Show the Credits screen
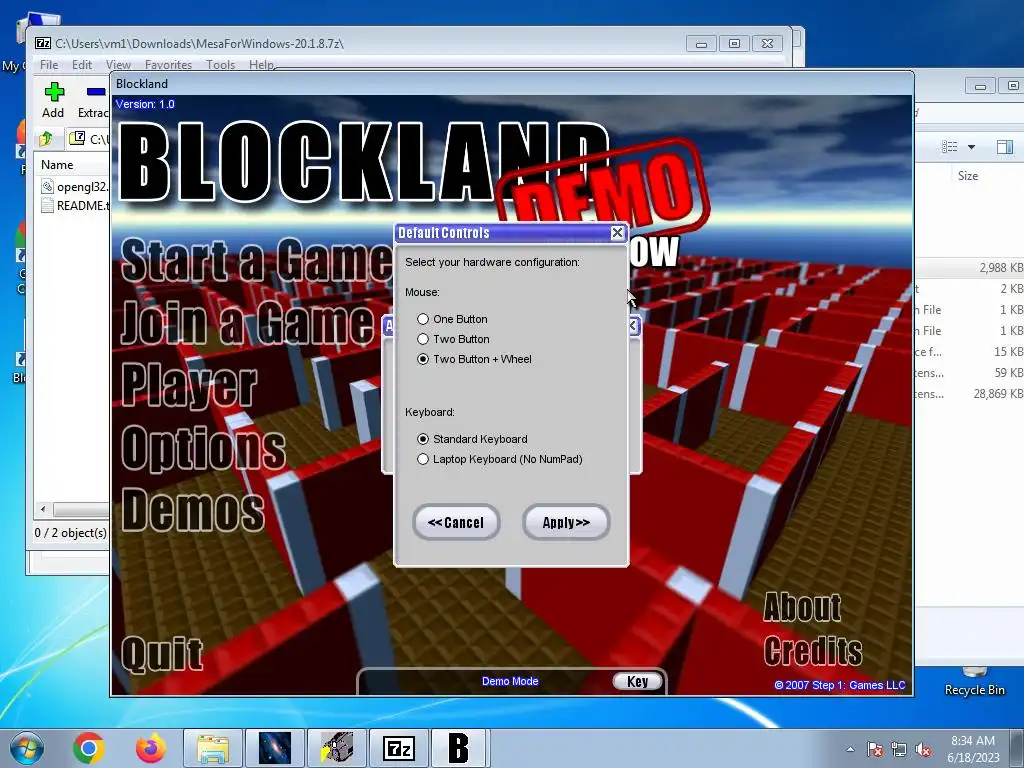1024x768 pixels. point(812,650)
